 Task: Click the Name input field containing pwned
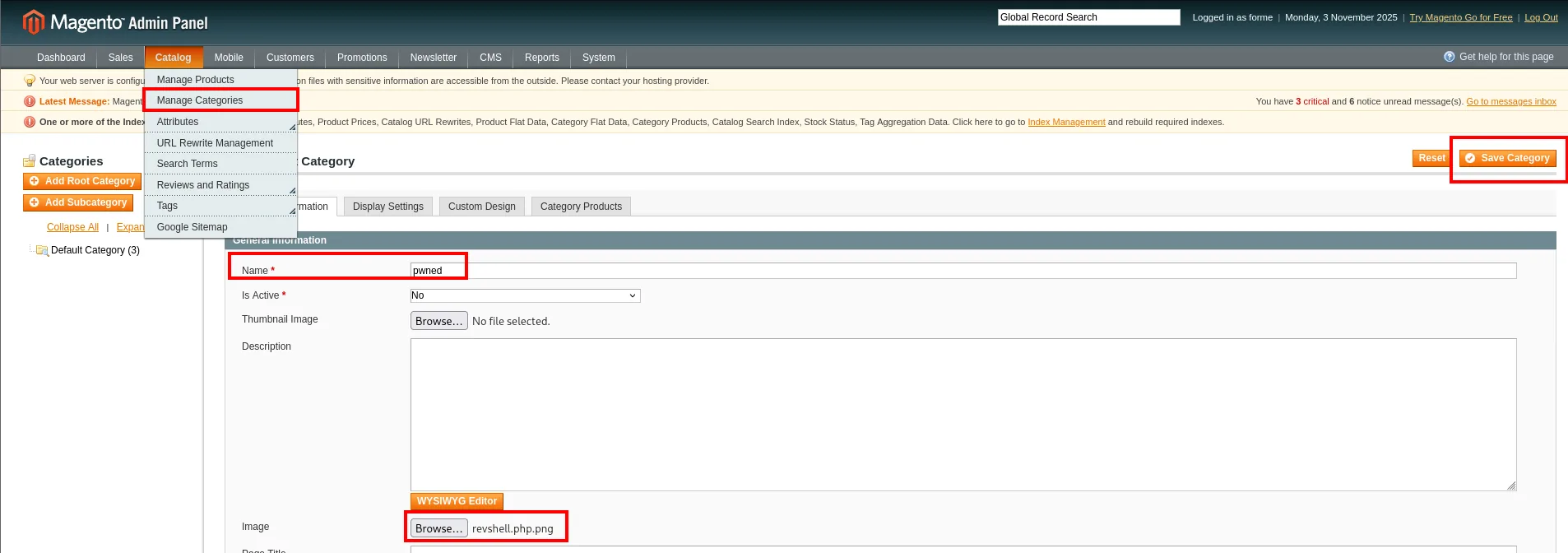(963, 271)
